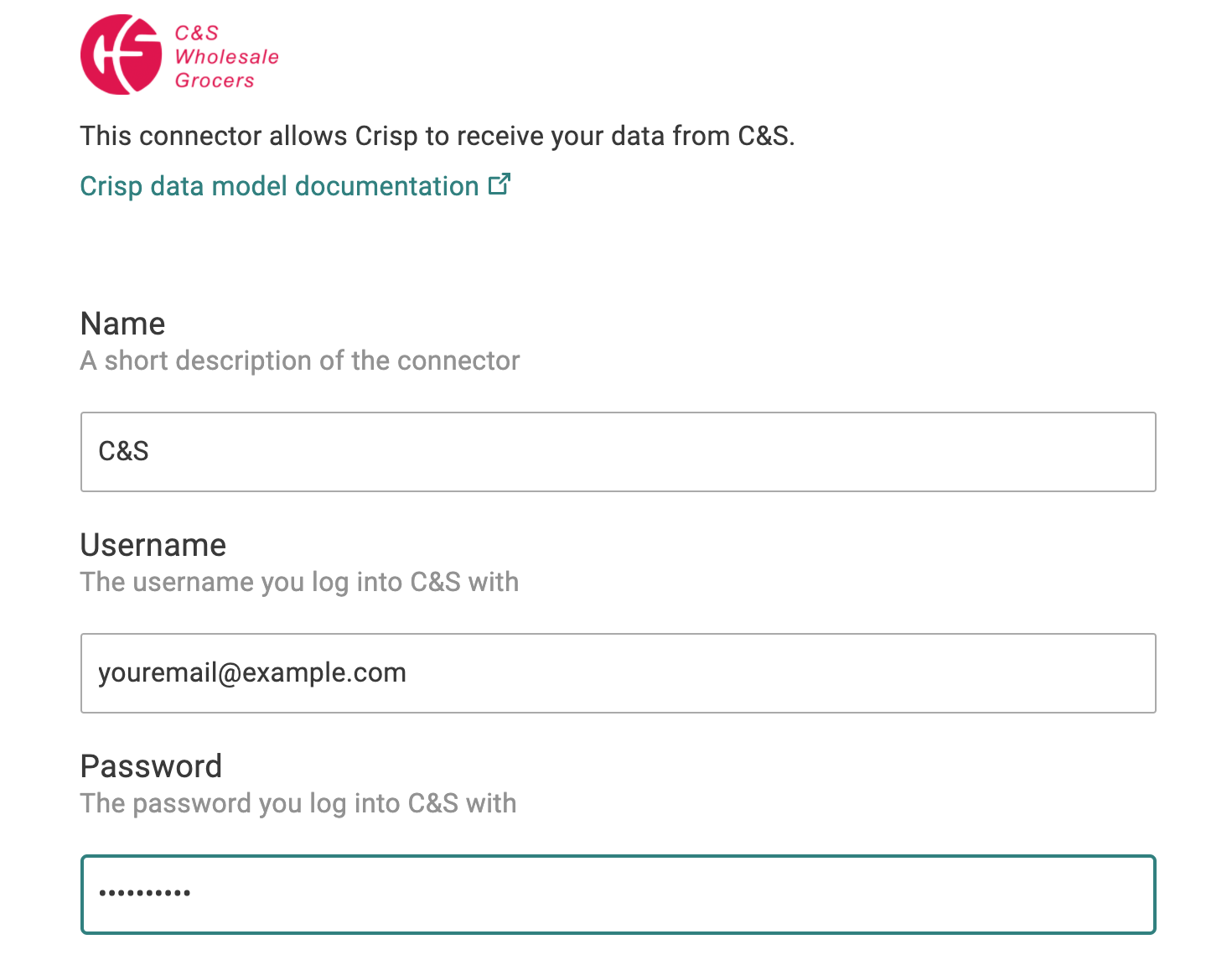Image resolution: width=1232 pixels, height=960 pixels.
Task: Click the word 'Grocers' in the logo
Action: 215,80
